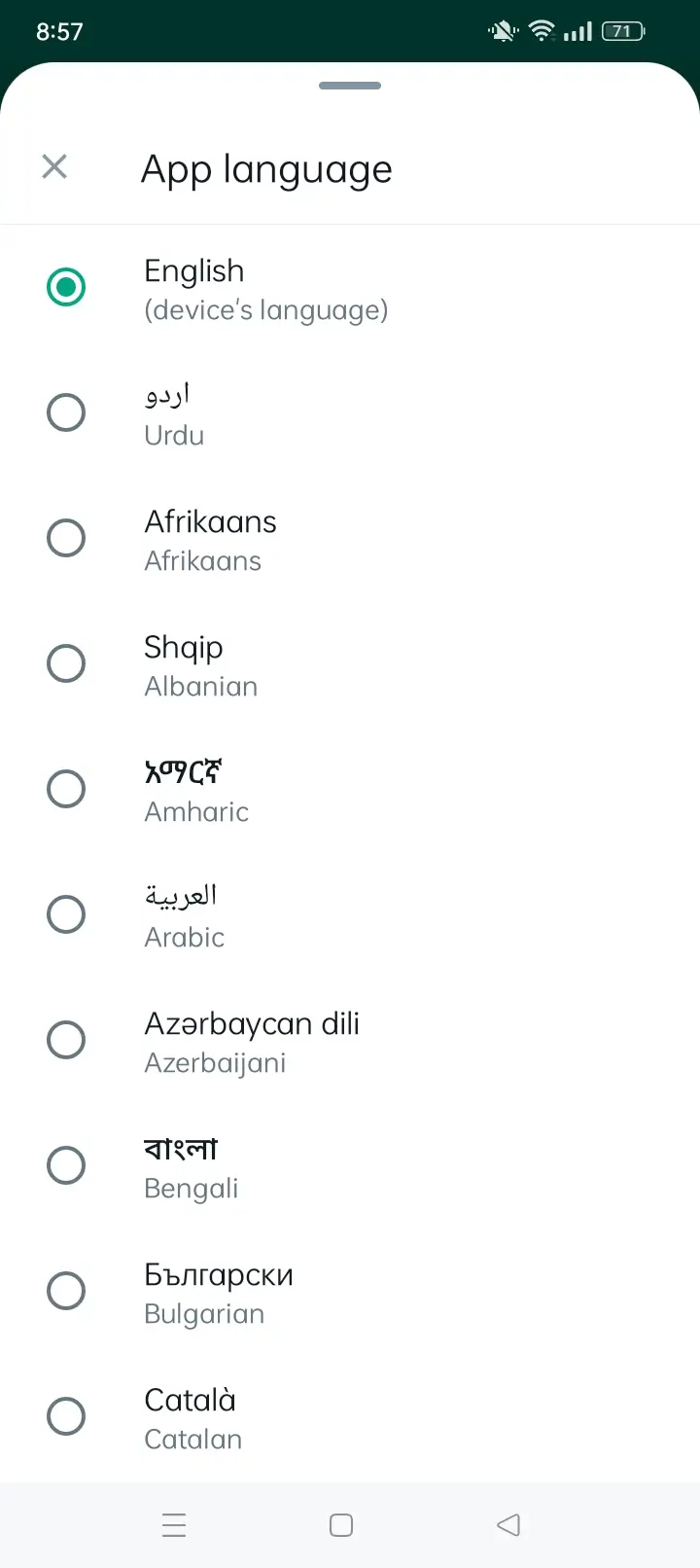Close the App language sheet
Image resolution: width=700 pixels, height=1568 pixels.
click(54, 166)
